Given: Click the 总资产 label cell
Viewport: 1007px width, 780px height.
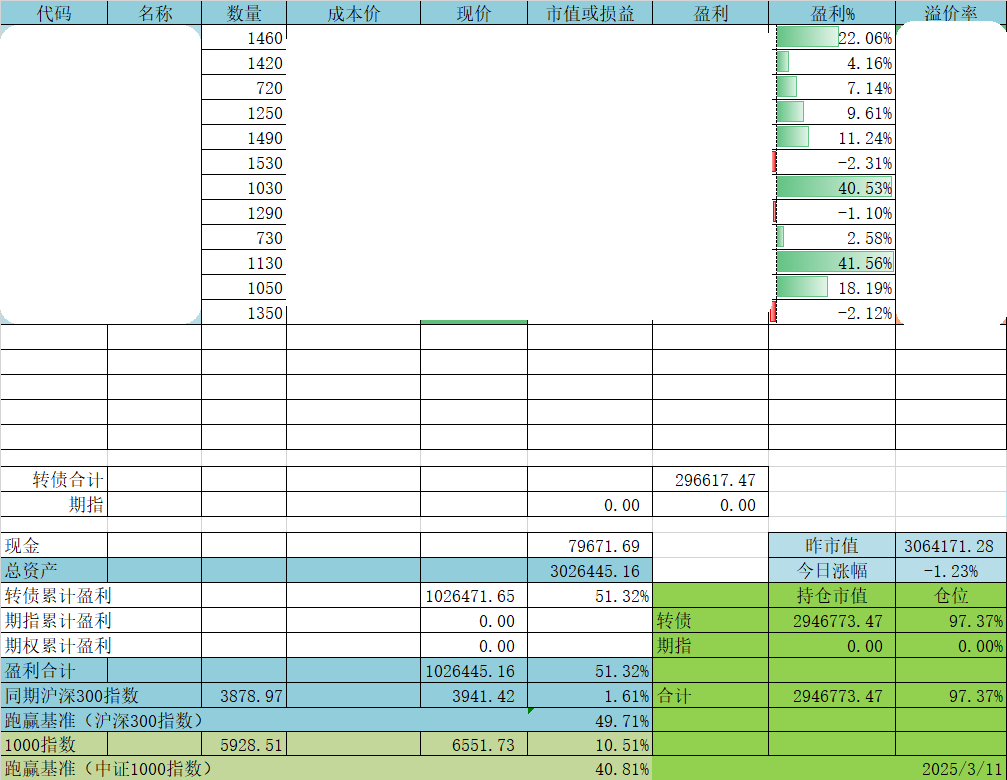Looking at the screenshot, I should (54, 570).
